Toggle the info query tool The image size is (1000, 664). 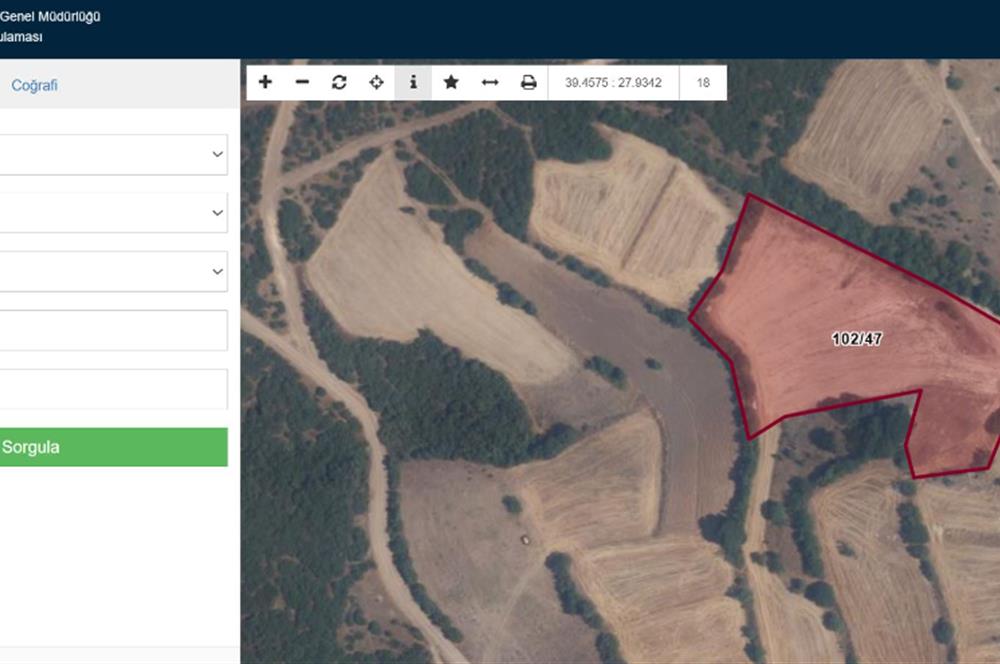413,82
